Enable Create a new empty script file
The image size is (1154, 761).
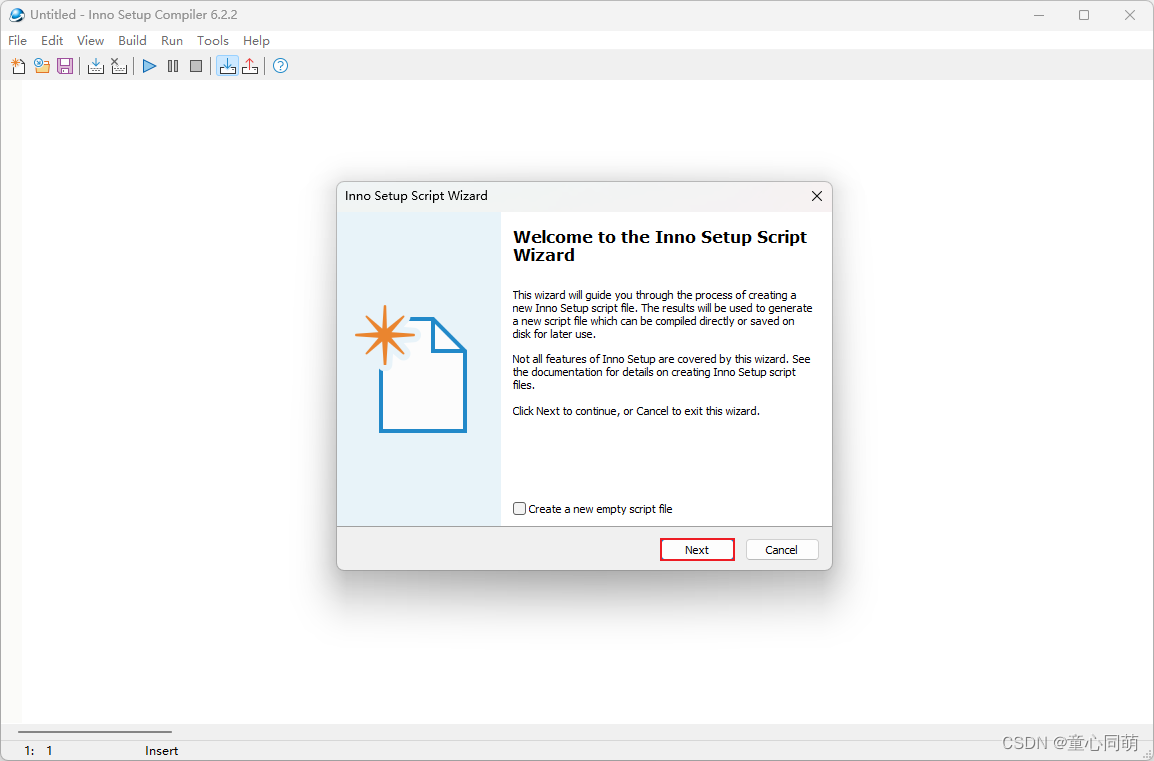point(520,509)
